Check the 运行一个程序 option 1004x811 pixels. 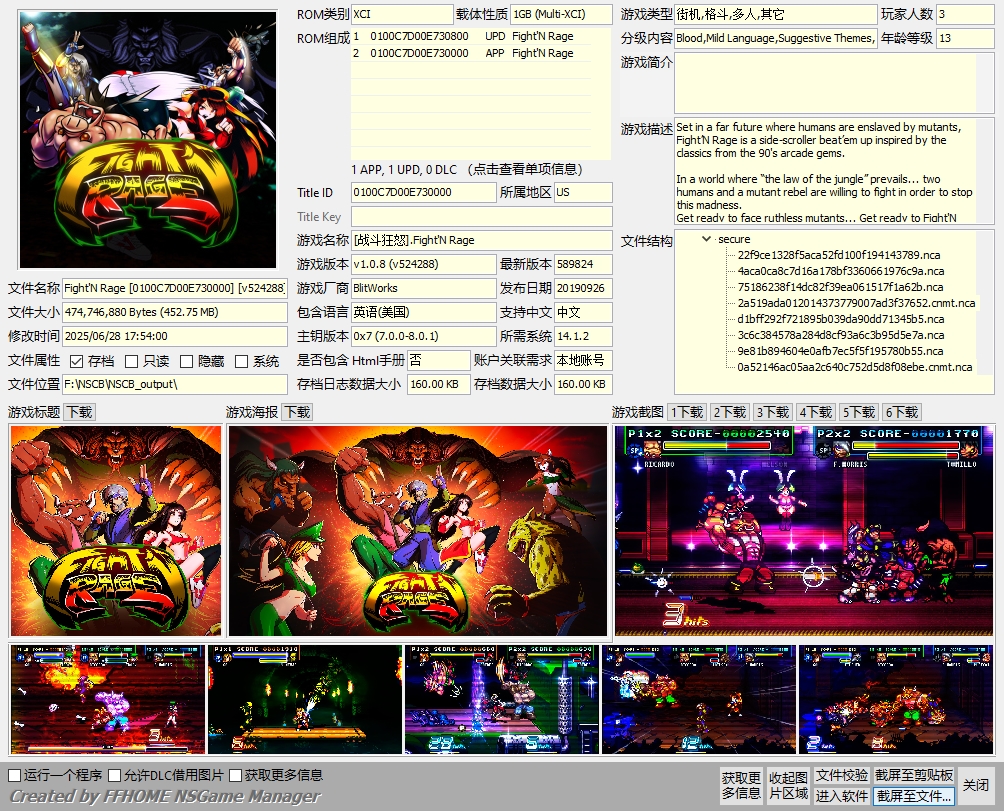coord(15,775)
